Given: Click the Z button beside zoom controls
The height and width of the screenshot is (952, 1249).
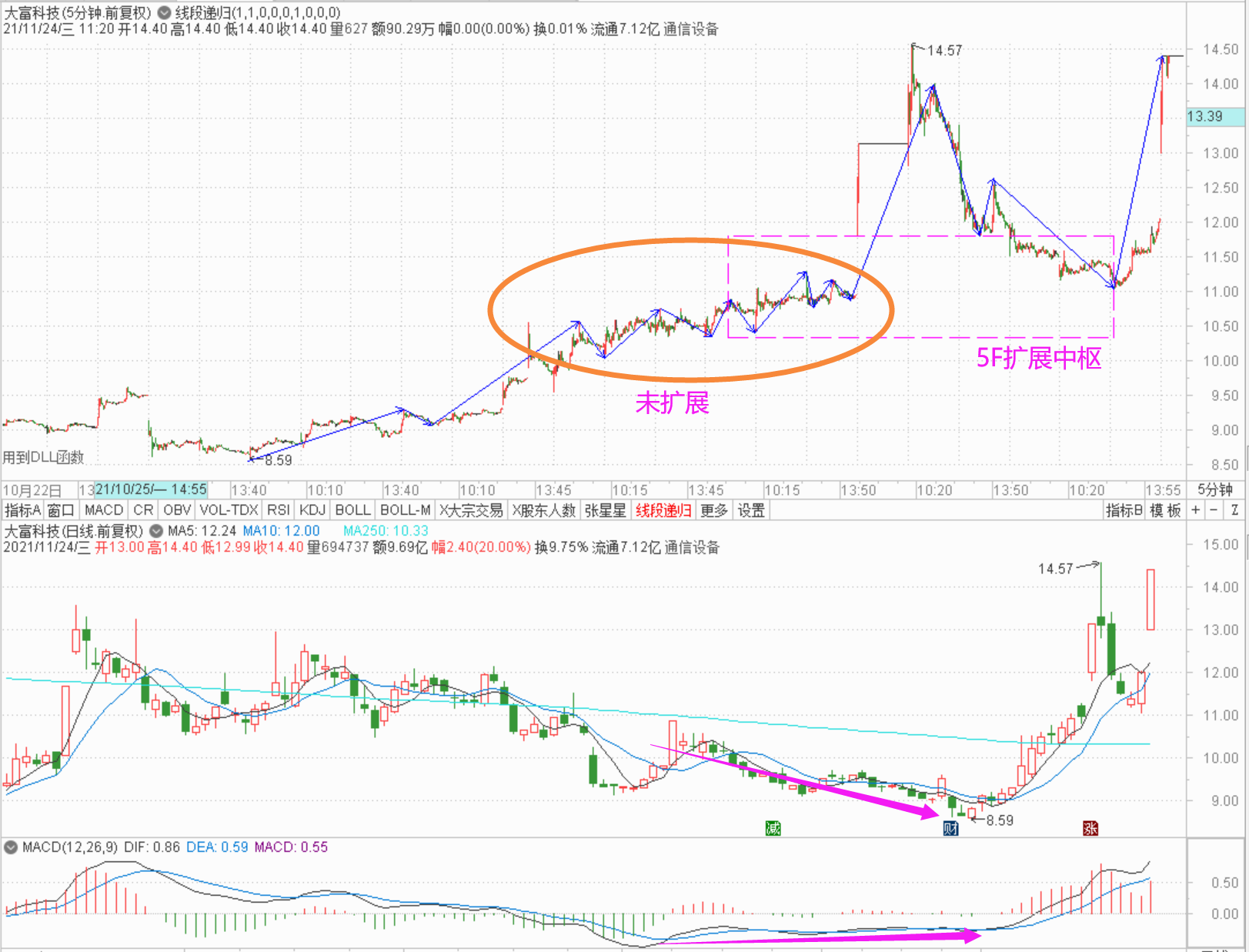Looking at the screenshot, I should pos(1234,510).
